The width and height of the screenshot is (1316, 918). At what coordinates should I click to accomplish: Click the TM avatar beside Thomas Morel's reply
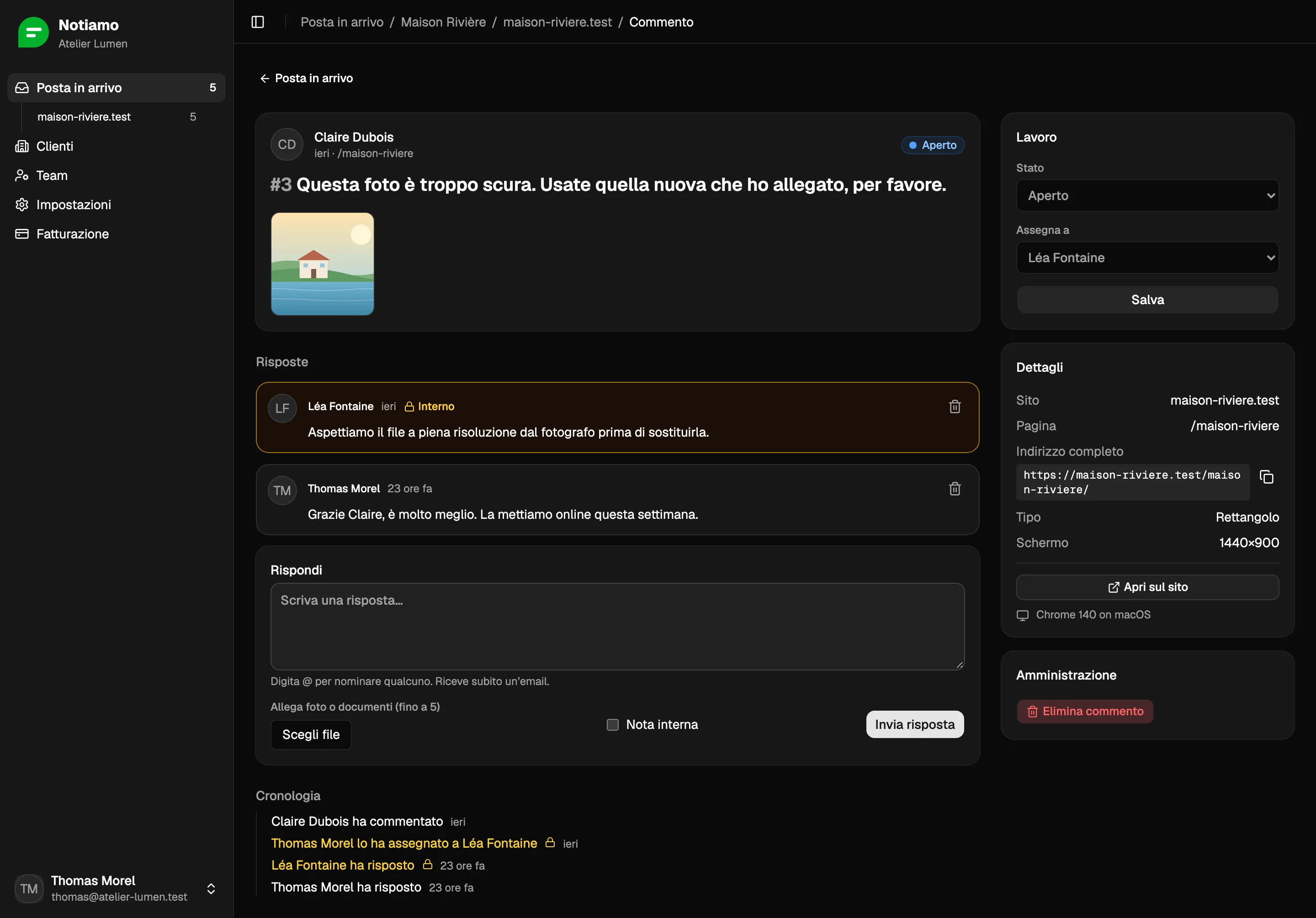point(282,491)
